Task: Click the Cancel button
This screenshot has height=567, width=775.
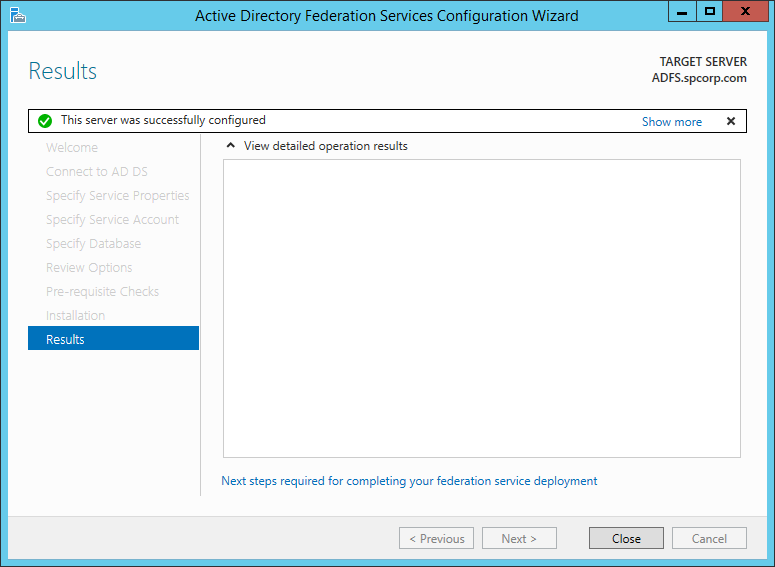Action: 709,538
